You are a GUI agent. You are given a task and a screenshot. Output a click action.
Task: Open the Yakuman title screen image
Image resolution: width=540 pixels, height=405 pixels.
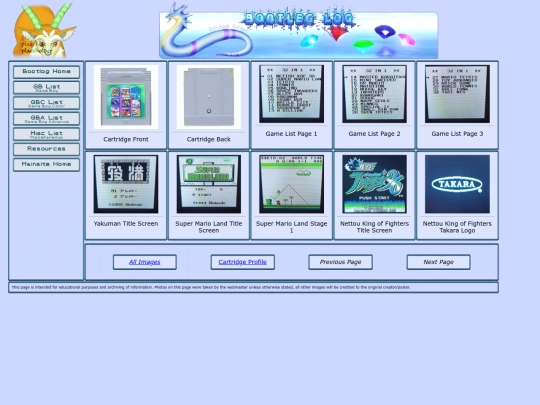126,184
